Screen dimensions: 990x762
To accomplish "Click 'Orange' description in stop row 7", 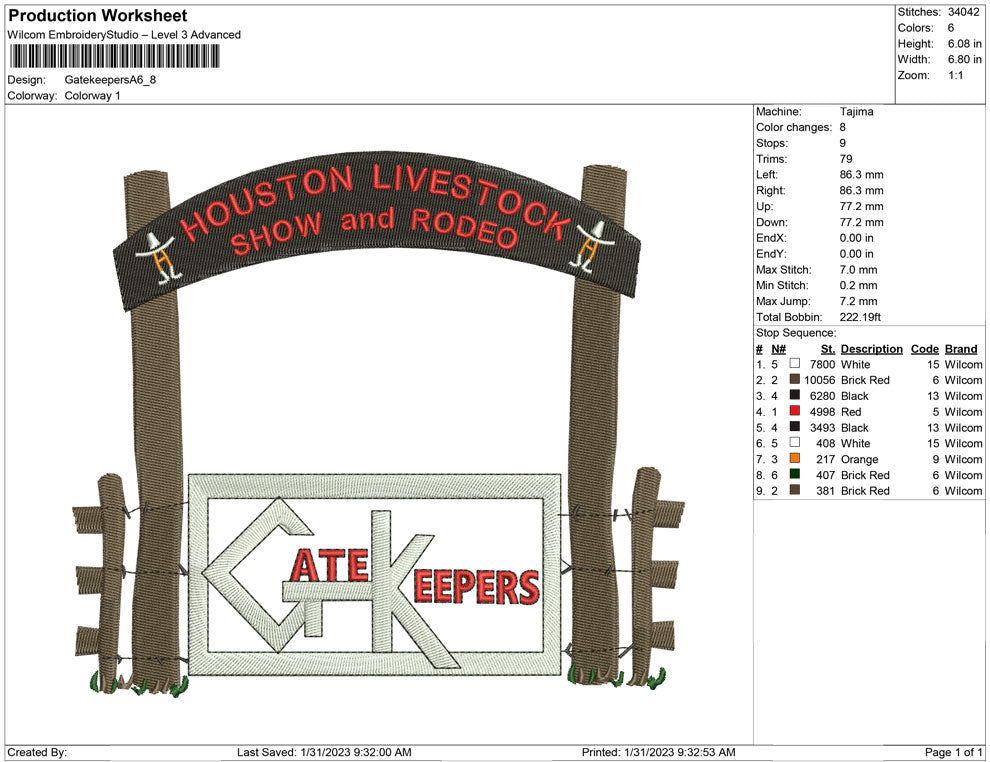I will [x=859, y=459].
